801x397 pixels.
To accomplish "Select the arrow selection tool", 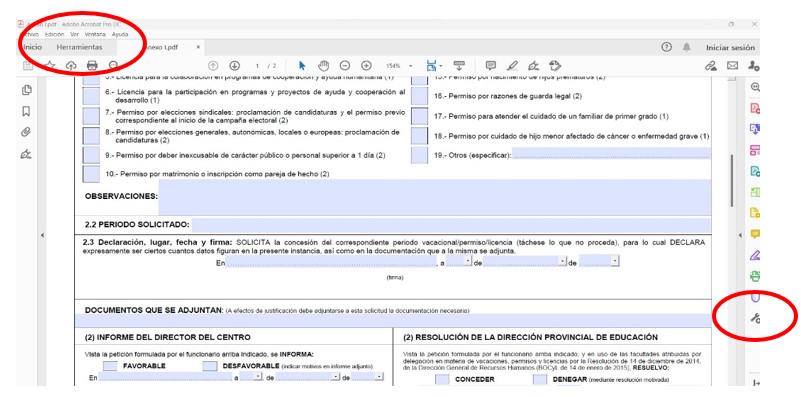I will coord(302,65).
